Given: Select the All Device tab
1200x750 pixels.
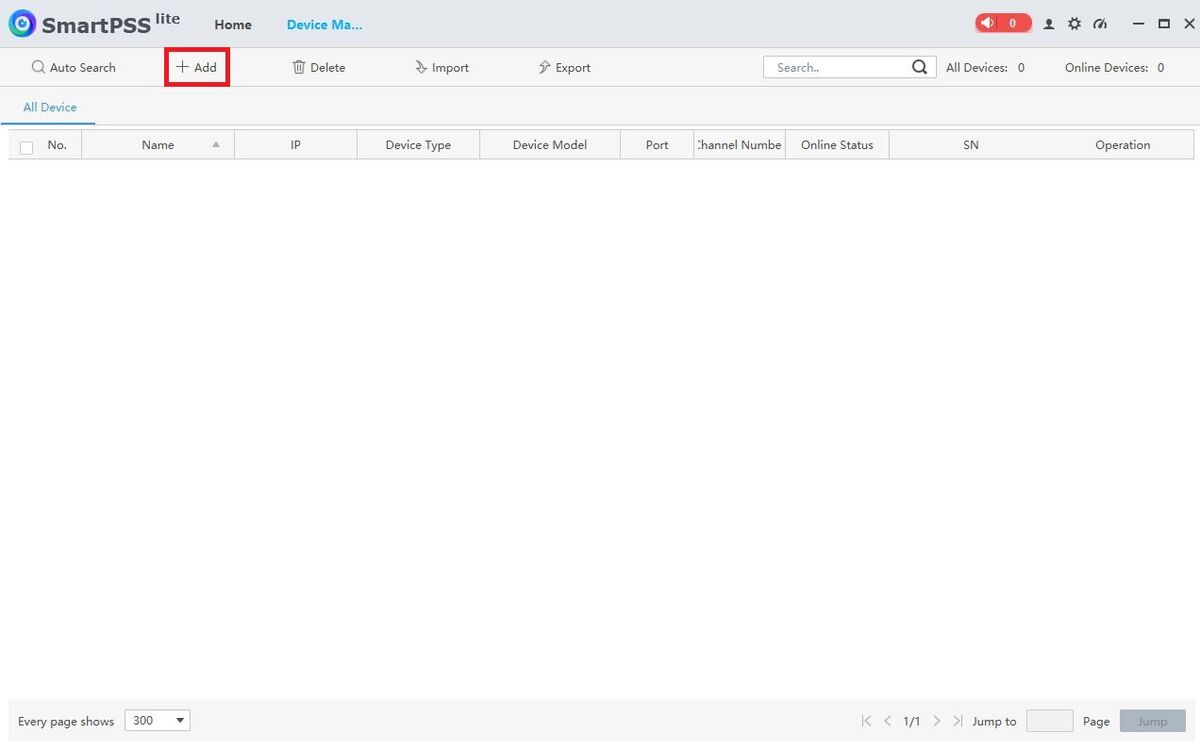Looking at the screenshot, I should (50, 107).
